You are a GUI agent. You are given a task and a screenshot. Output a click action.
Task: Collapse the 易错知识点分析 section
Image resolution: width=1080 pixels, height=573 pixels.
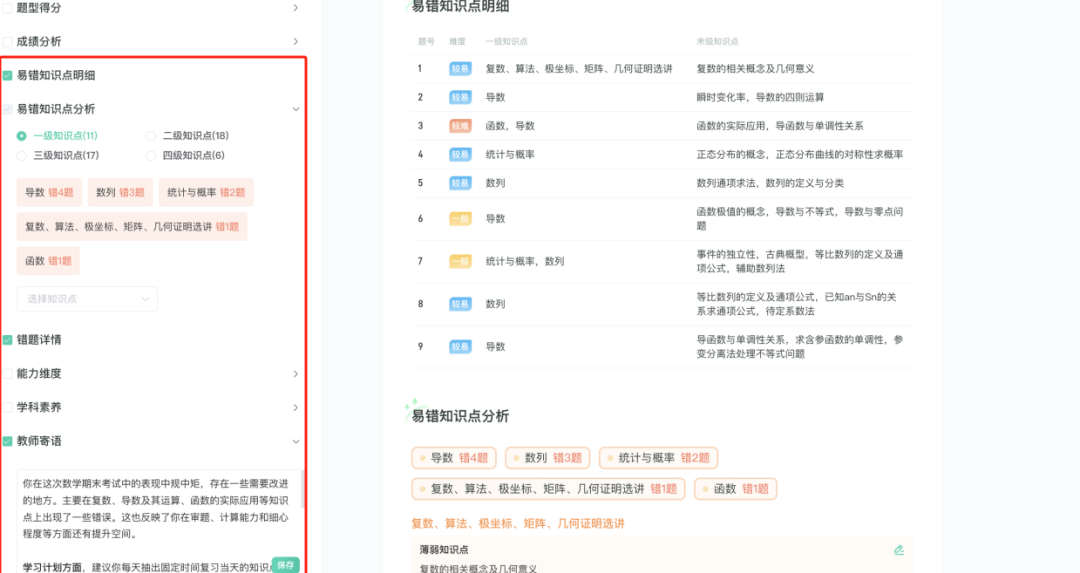295,109
